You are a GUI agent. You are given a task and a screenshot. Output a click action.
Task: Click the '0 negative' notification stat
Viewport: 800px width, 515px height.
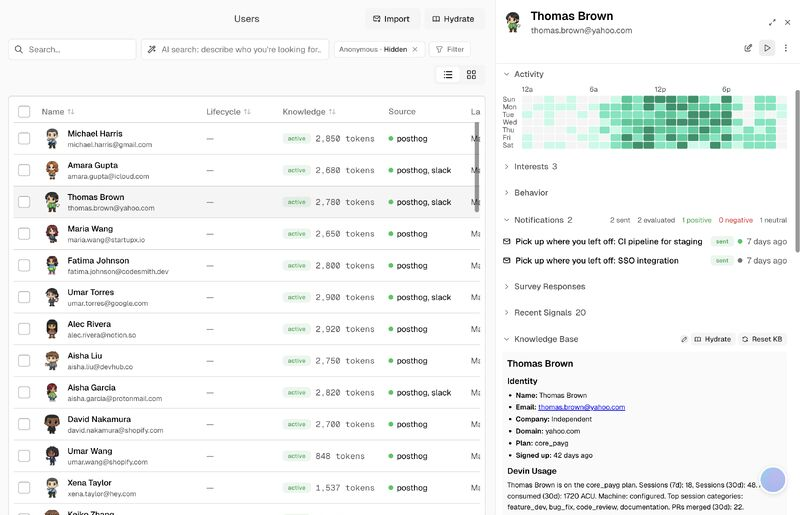(736, 220)
